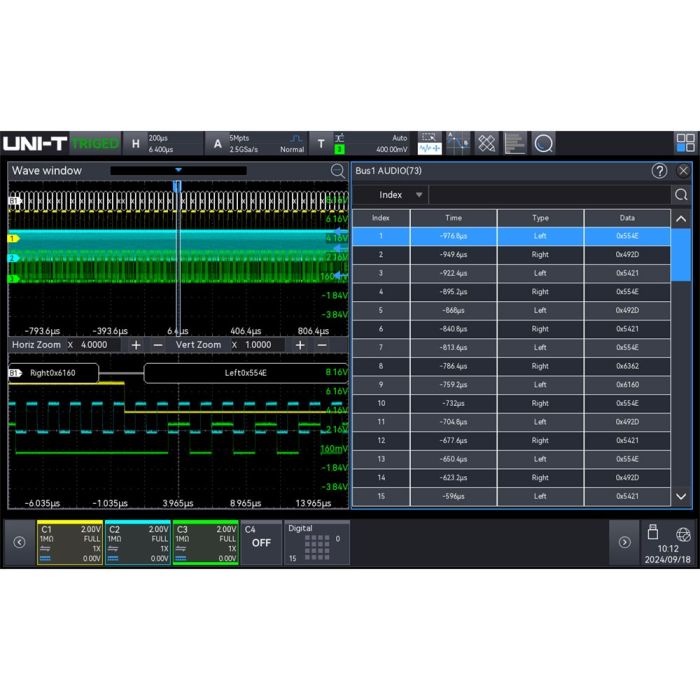Click the help question mark in Bus1 panel
The image size is (700, 700).
coord(659,171)
